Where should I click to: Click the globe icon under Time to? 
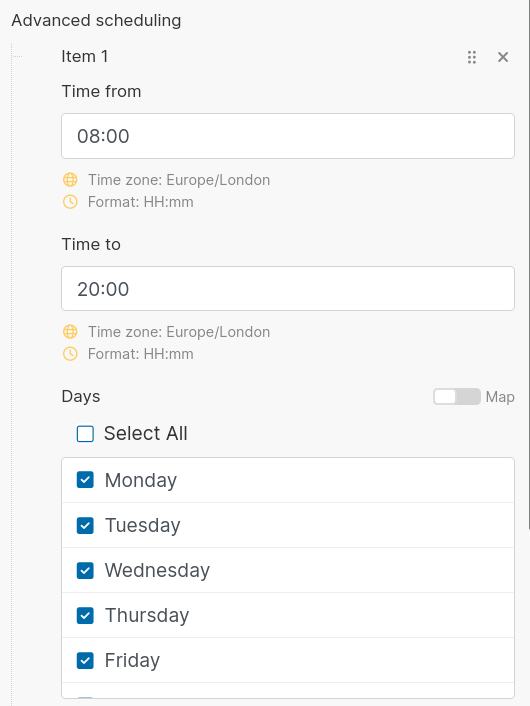click(x=70, y=332)
